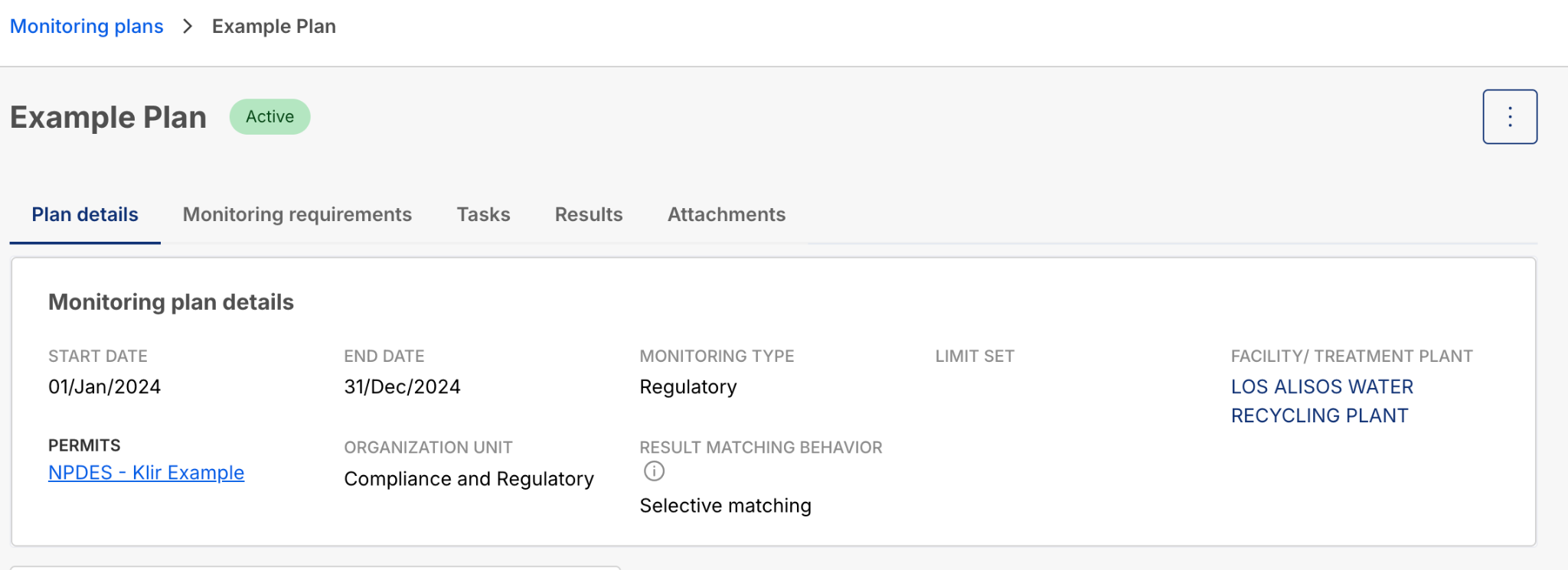Click the Compliance and Regulatory unit value
The width and height of the screenshot is (1568, 570).
click(469, 479)
